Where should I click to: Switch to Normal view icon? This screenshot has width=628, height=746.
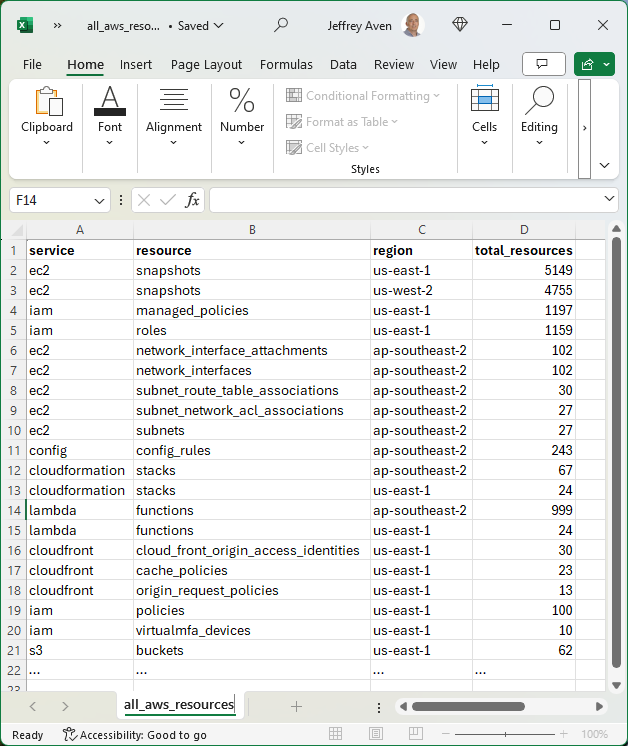pos(335,734)
